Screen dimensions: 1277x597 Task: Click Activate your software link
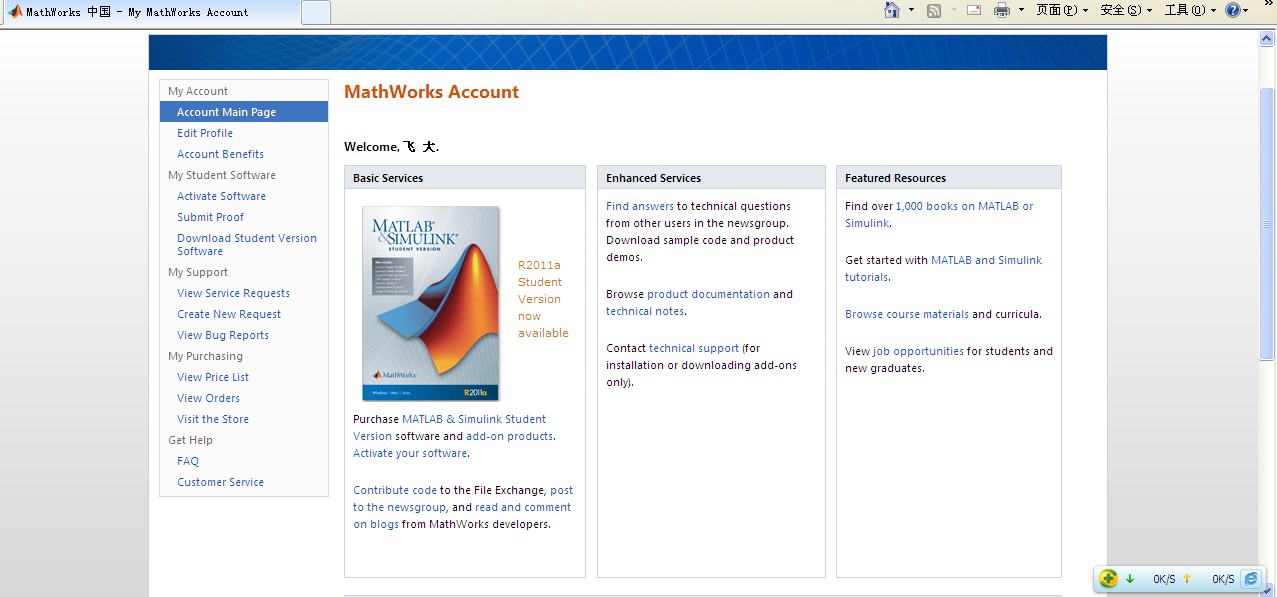tap(410, 453)
